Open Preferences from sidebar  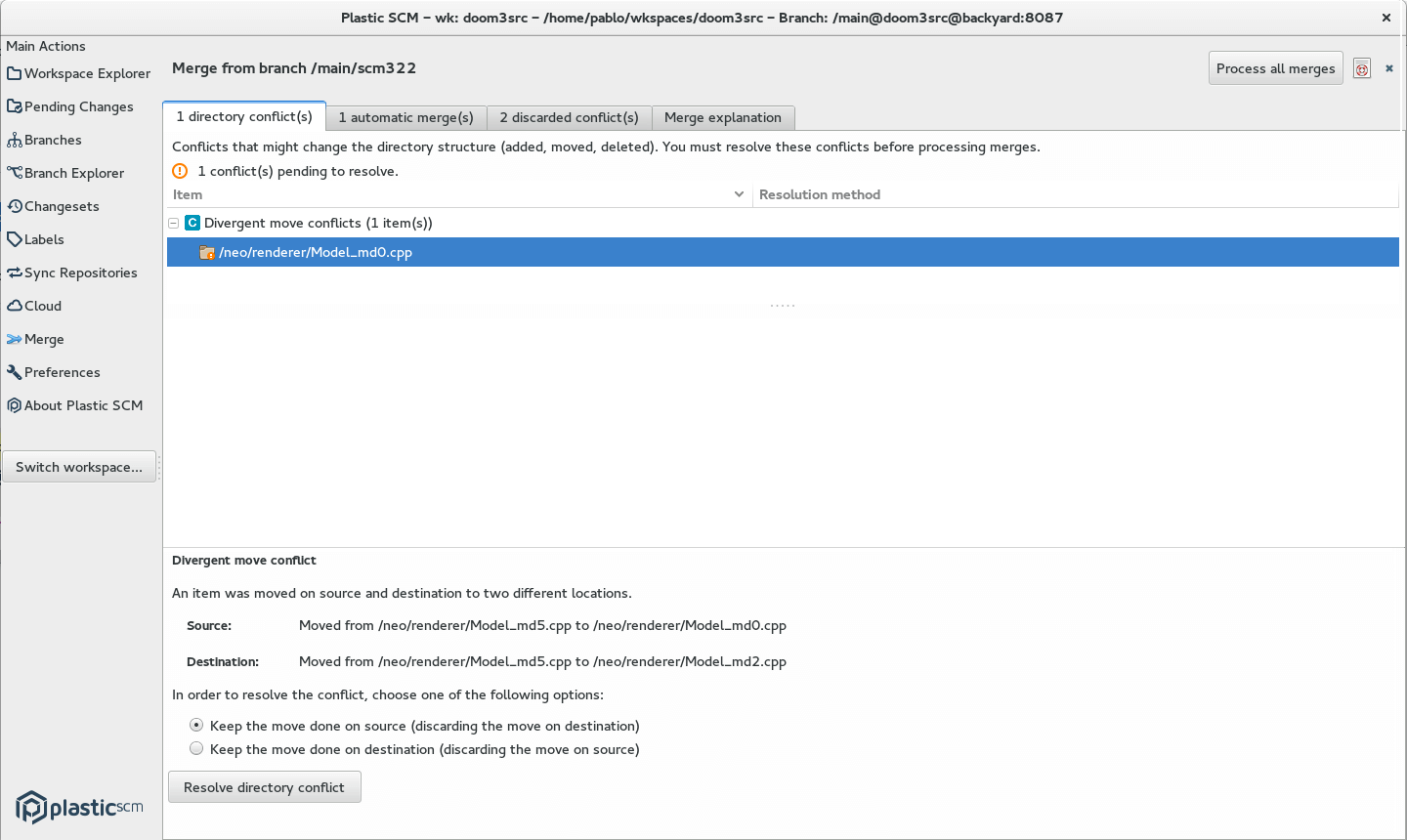pyautogui.click(x=54, y=372)
